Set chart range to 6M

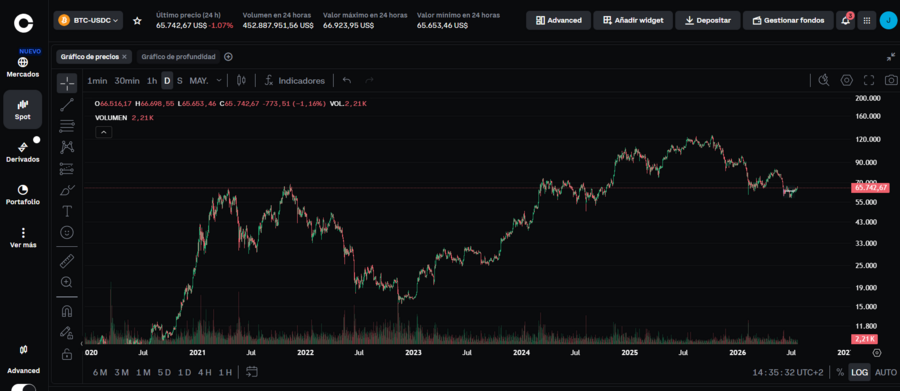click(100, 373)
